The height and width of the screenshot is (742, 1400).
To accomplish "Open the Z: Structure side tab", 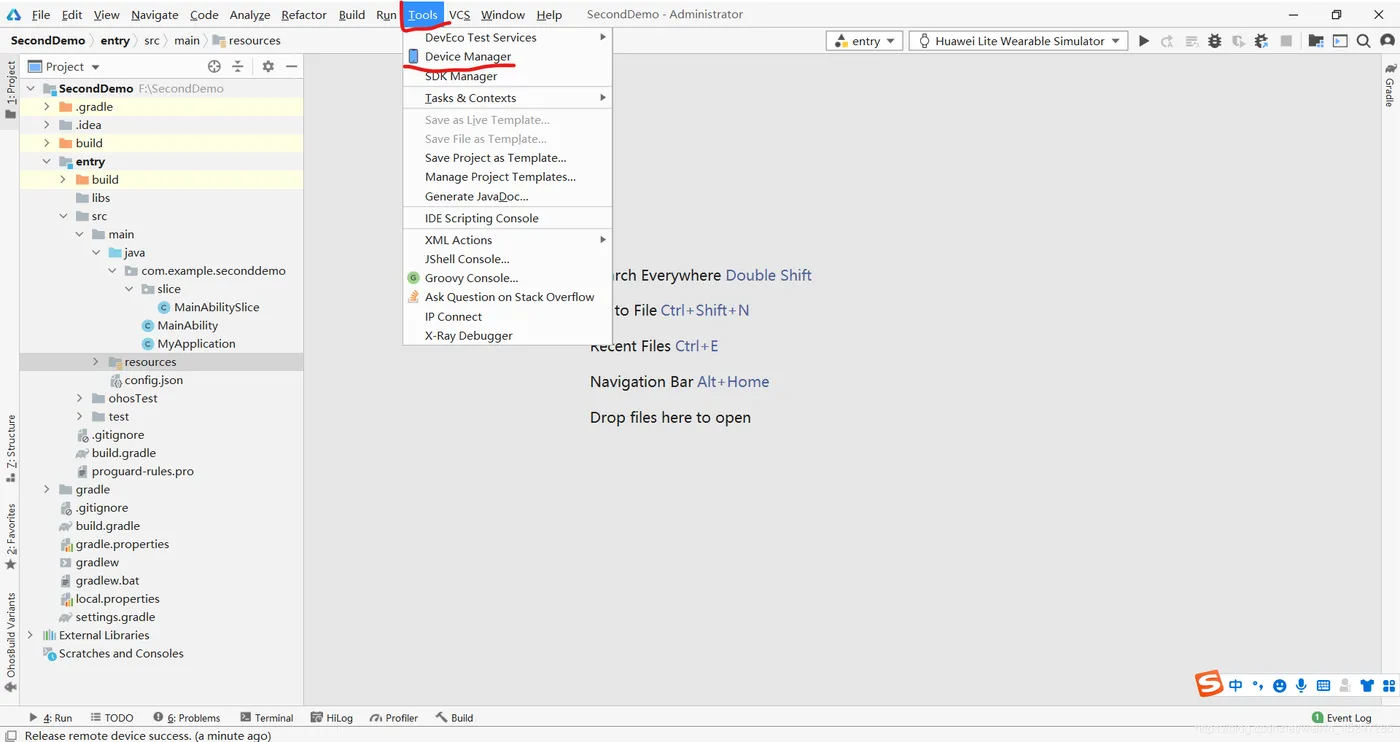I will (x=11, y=448).
